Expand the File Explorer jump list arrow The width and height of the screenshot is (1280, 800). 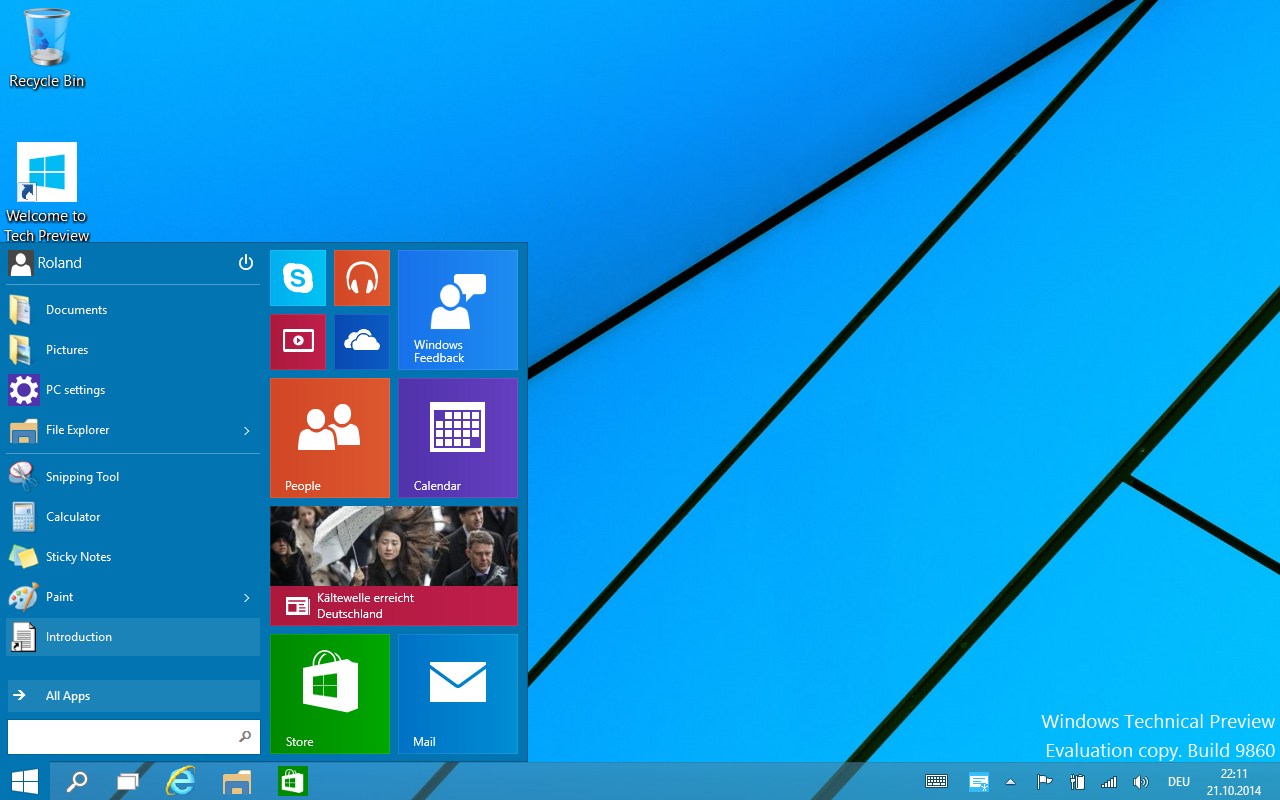click(246, 431)
